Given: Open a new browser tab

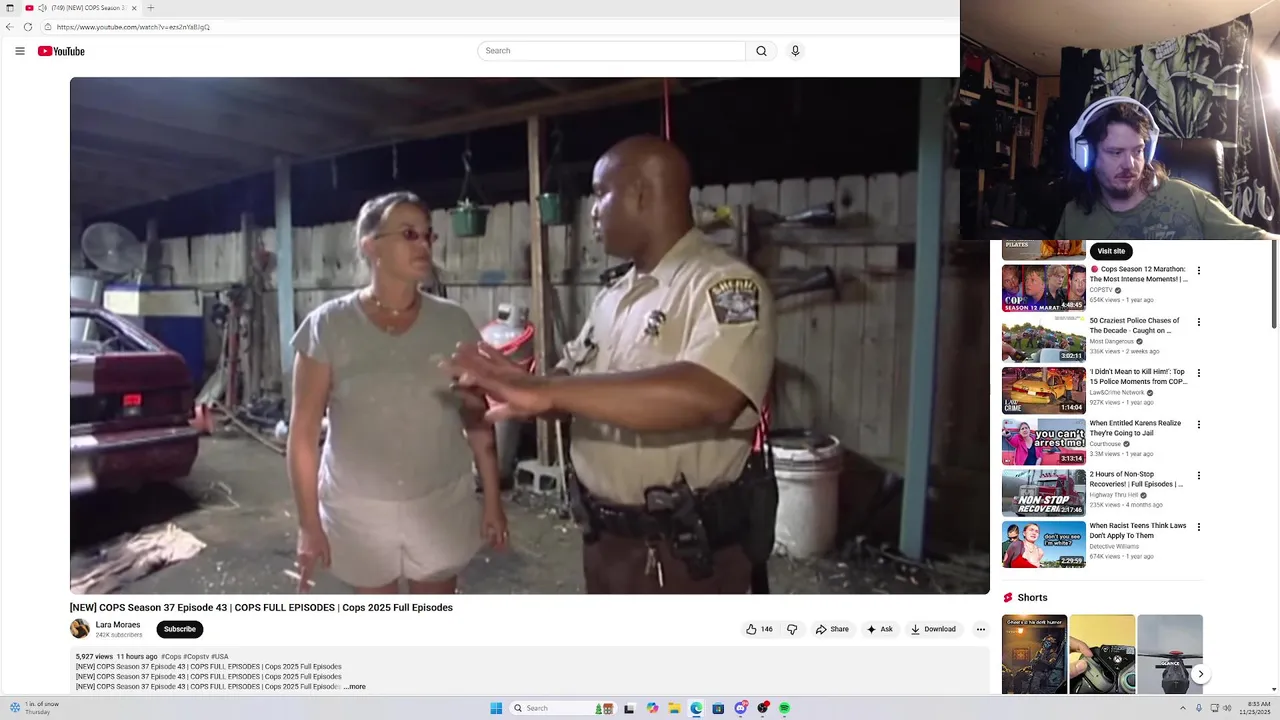Looking at the screenshot, I should click(150, 8).
